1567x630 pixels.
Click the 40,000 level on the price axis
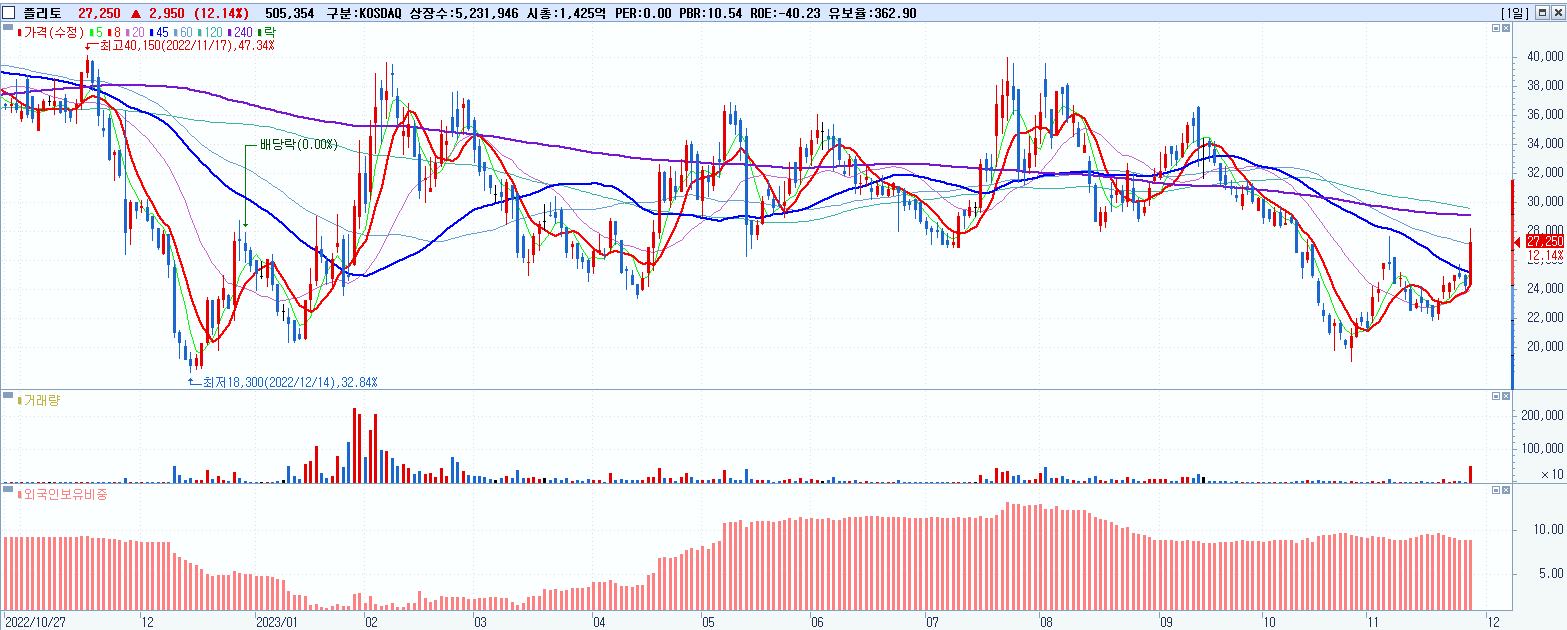click(1546, 57)
